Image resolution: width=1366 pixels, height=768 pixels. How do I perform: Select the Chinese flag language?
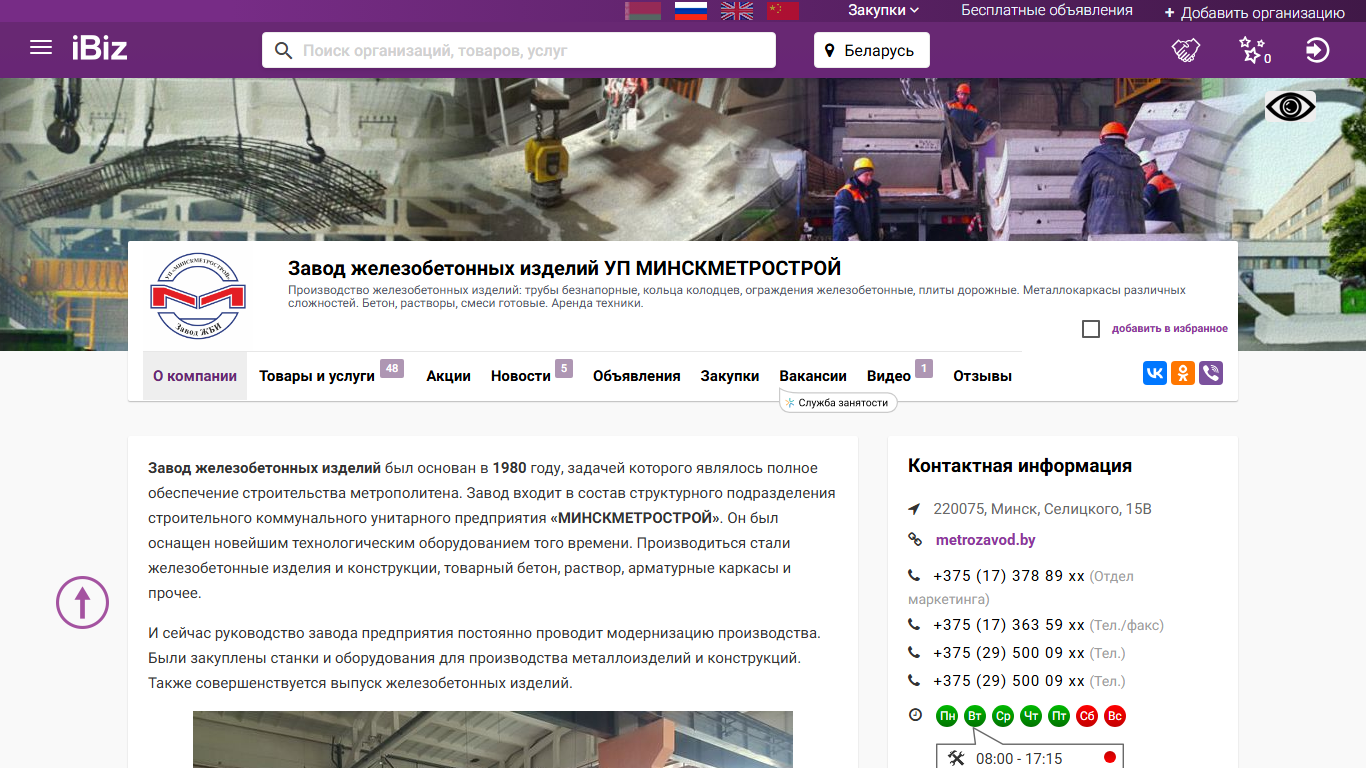click(x=783, y=10)
